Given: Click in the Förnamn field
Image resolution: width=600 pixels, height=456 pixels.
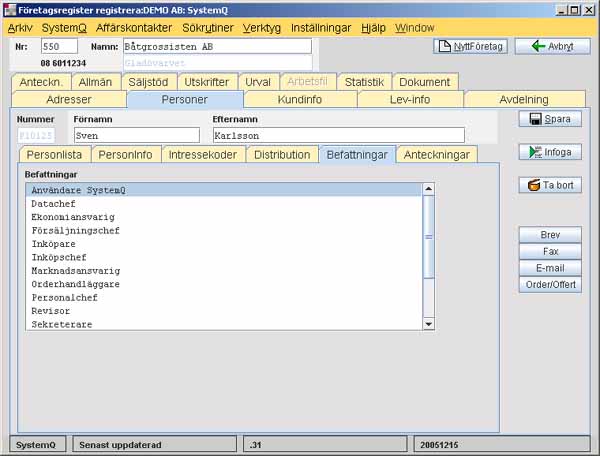Looking at the screenshot, I should (137, 135).
